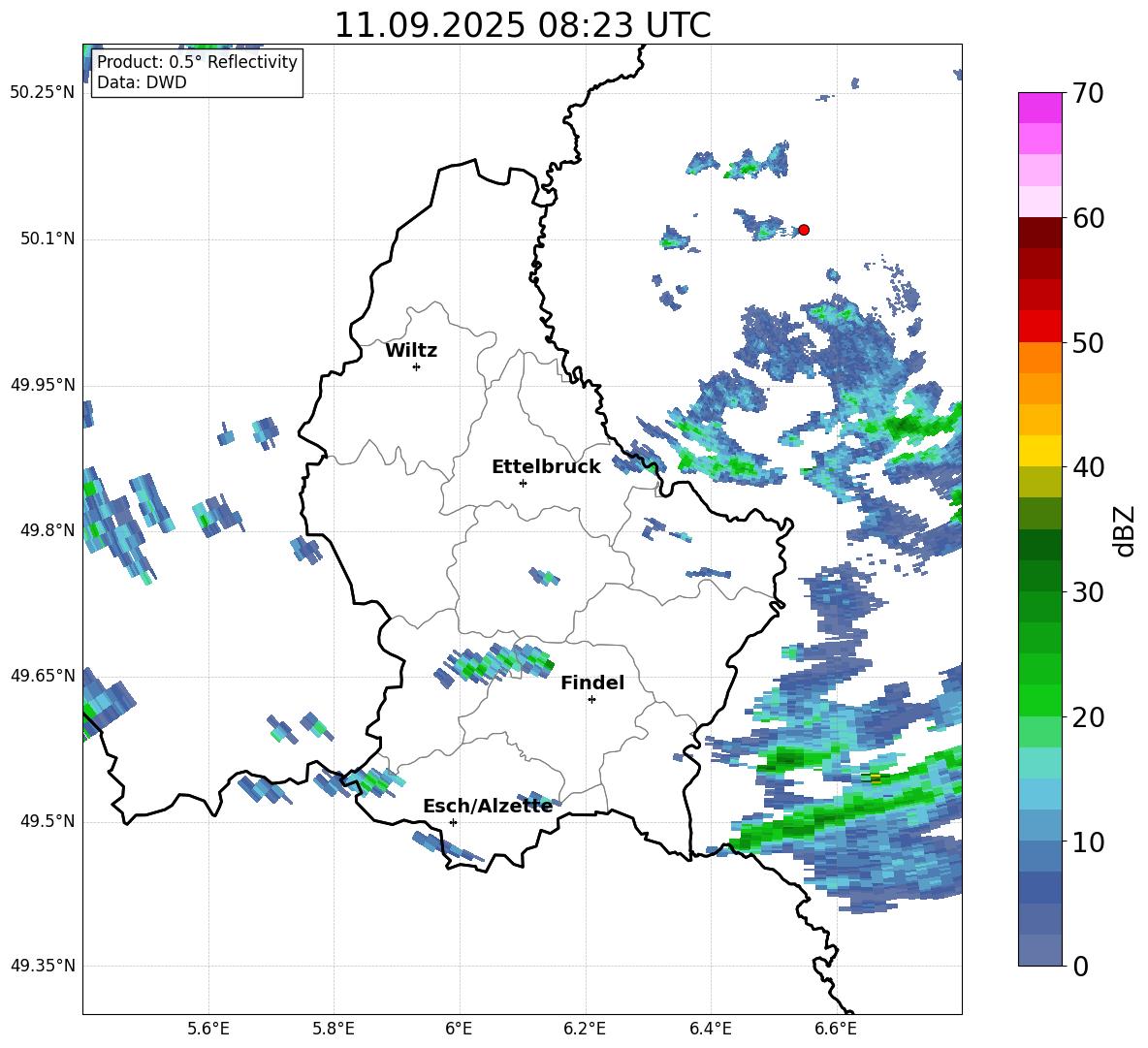1148x1048 pixels.
Task: Click the Findel station cross marker
Action: tap(591, 700)
